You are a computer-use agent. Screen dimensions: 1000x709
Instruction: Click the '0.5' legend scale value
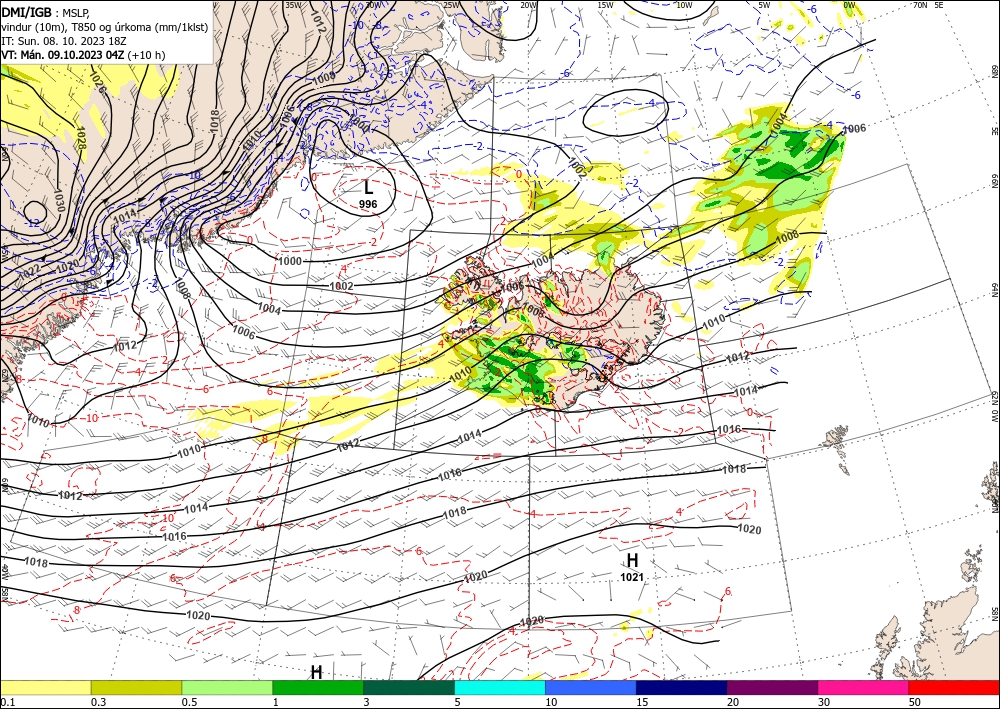click(188, 702)
